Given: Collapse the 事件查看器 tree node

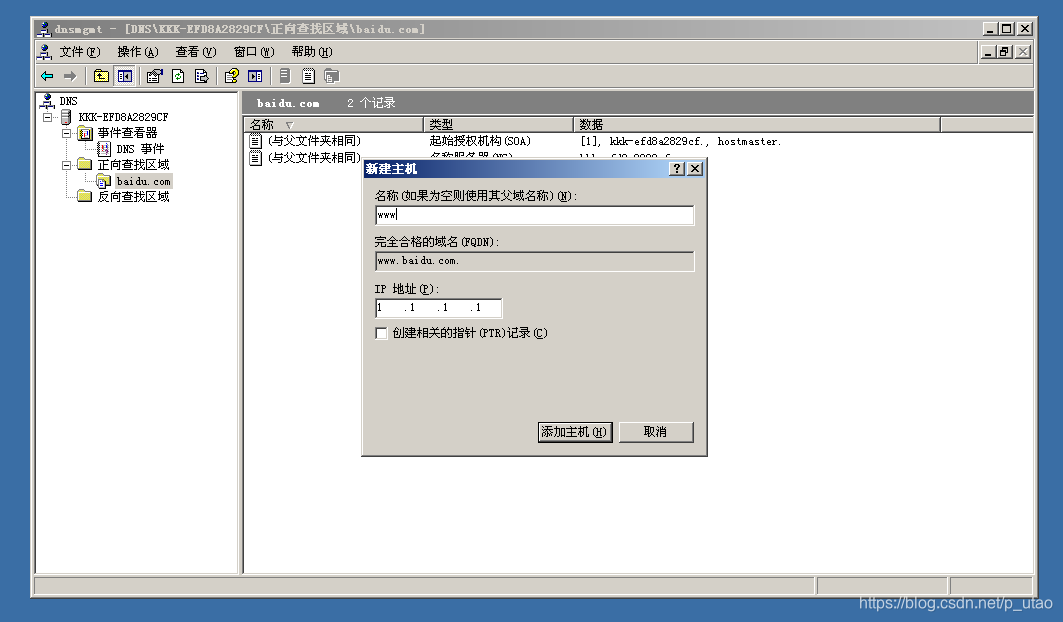Looking at the screenshot, I should coord(66,134).
